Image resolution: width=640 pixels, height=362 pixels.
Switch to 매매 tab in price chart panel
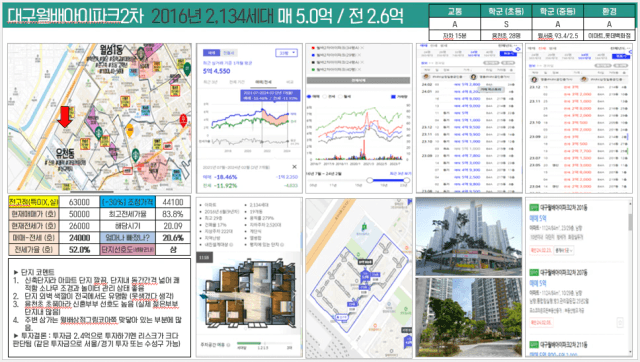(211, 53)
